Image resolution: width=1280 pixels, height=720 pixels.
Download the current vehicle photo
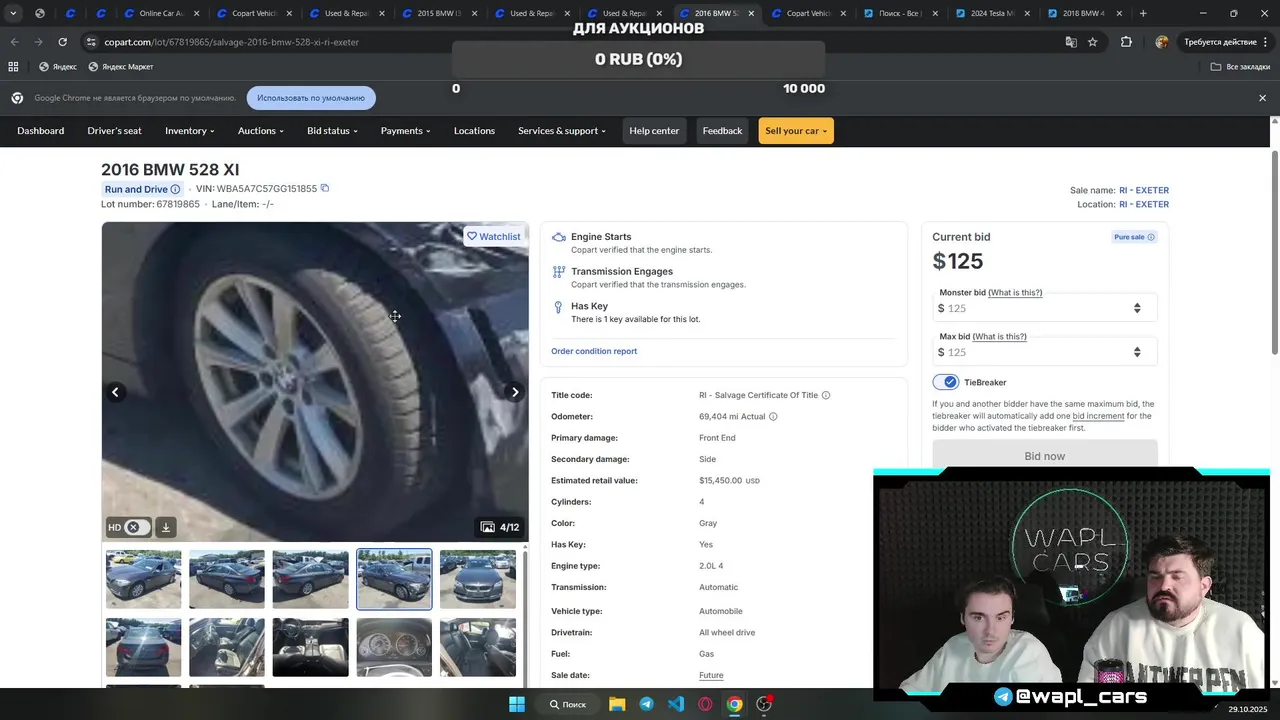[x=166, y=527]
